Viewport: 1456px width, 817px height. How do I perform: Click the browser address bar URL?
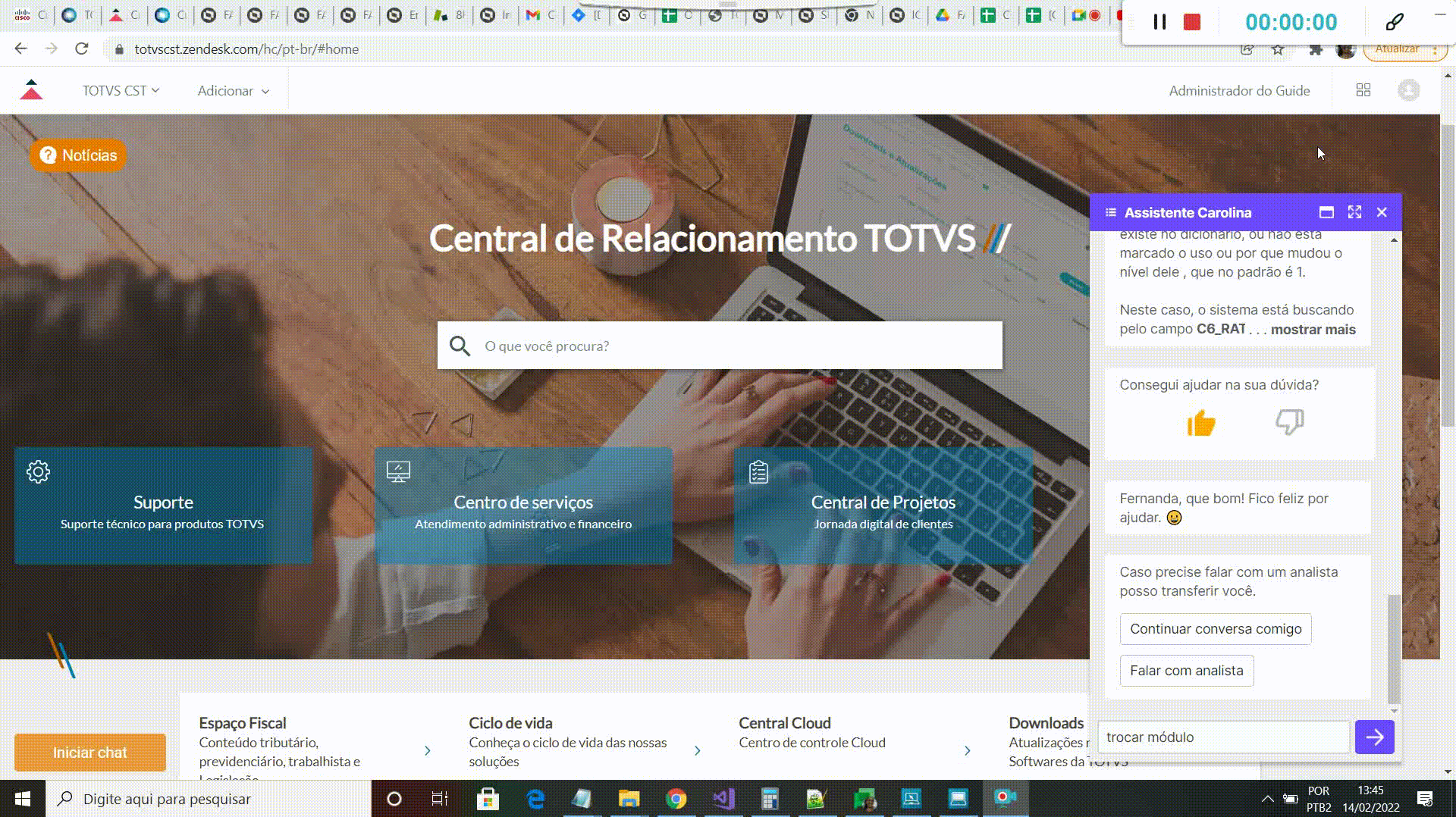click(246, 49)
